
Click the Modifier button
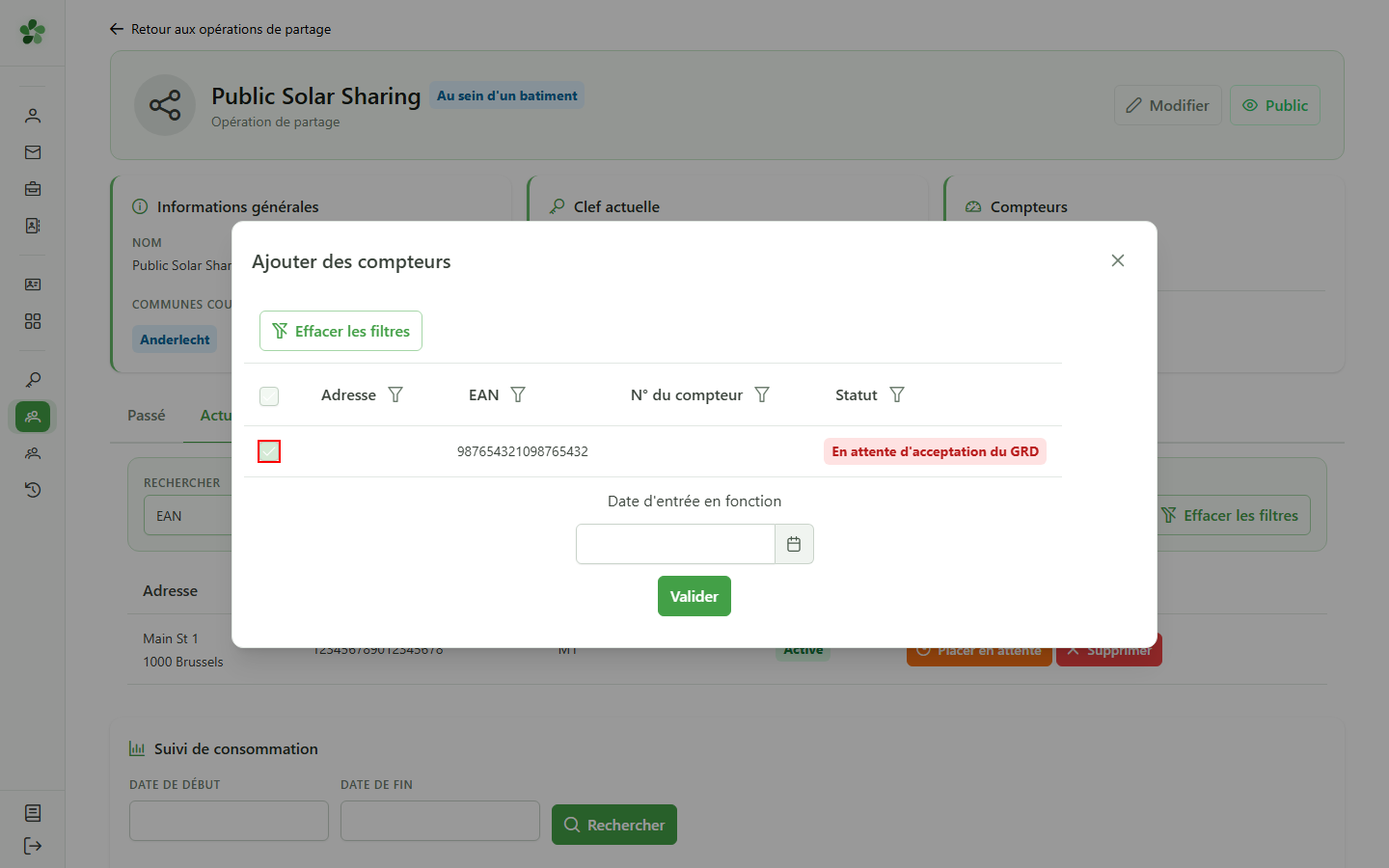(x=1168, y=105)
